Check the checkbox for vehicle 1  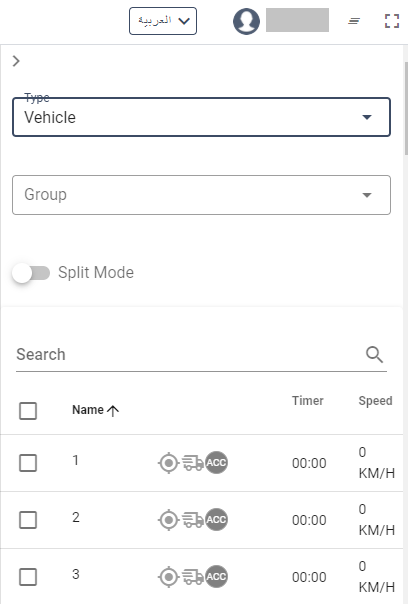pos(28,463)
